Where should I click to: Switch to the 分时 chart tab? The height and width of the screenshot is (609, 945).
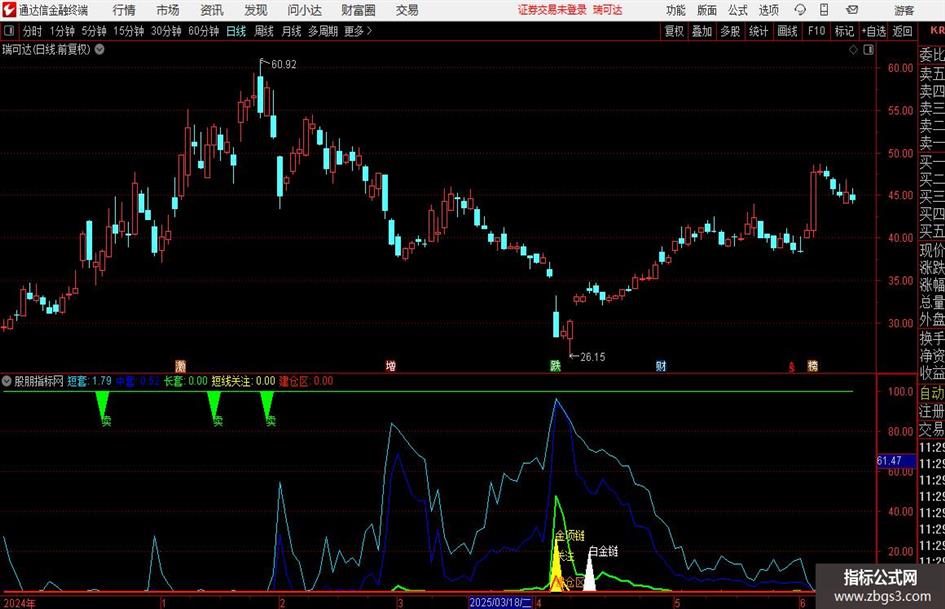(x=33, y=31)
